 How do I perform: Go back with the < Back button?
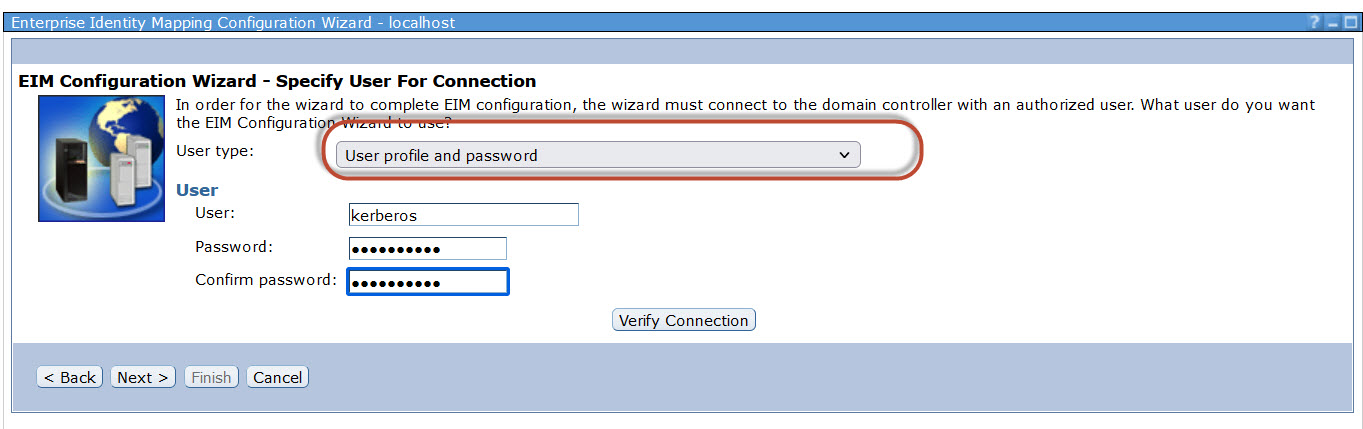(70, 377)
